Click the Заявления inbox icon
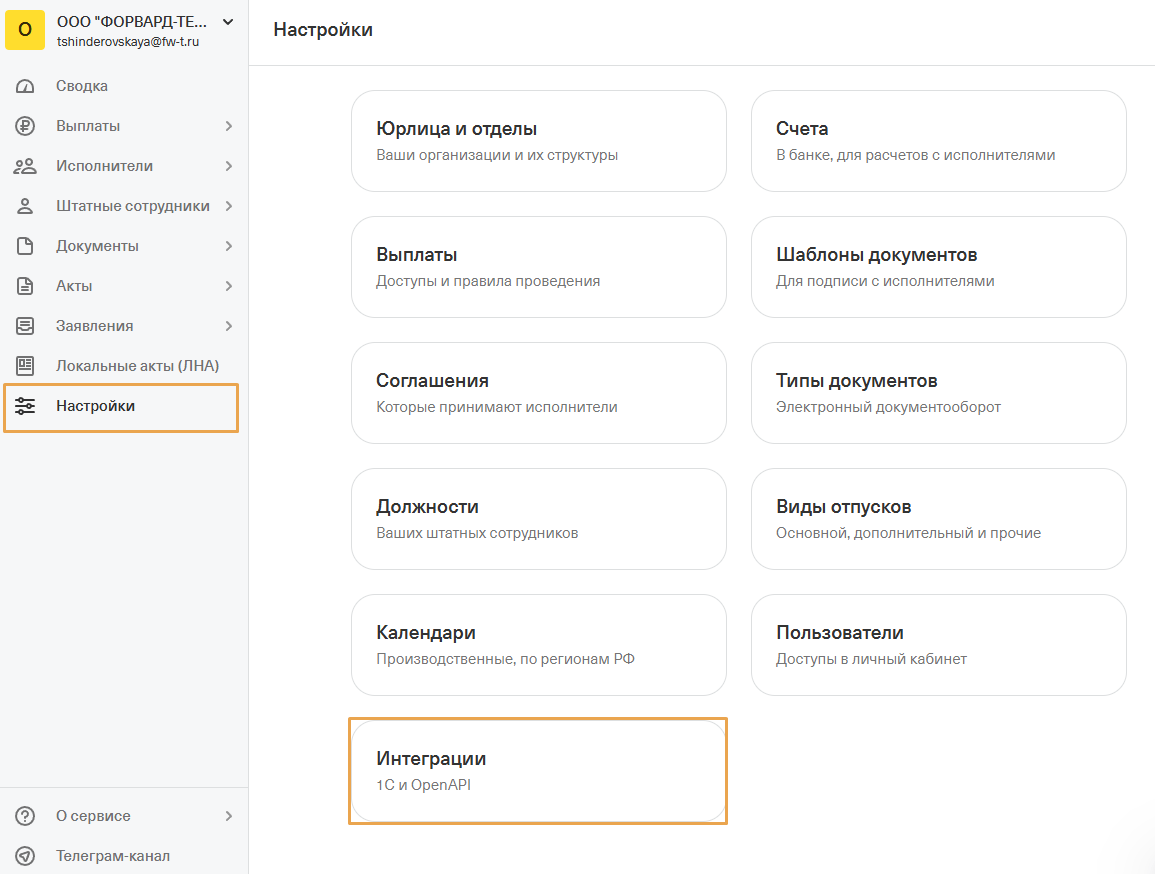The image size is (1155, 874). pyautogui.click(x=25, y=326)
